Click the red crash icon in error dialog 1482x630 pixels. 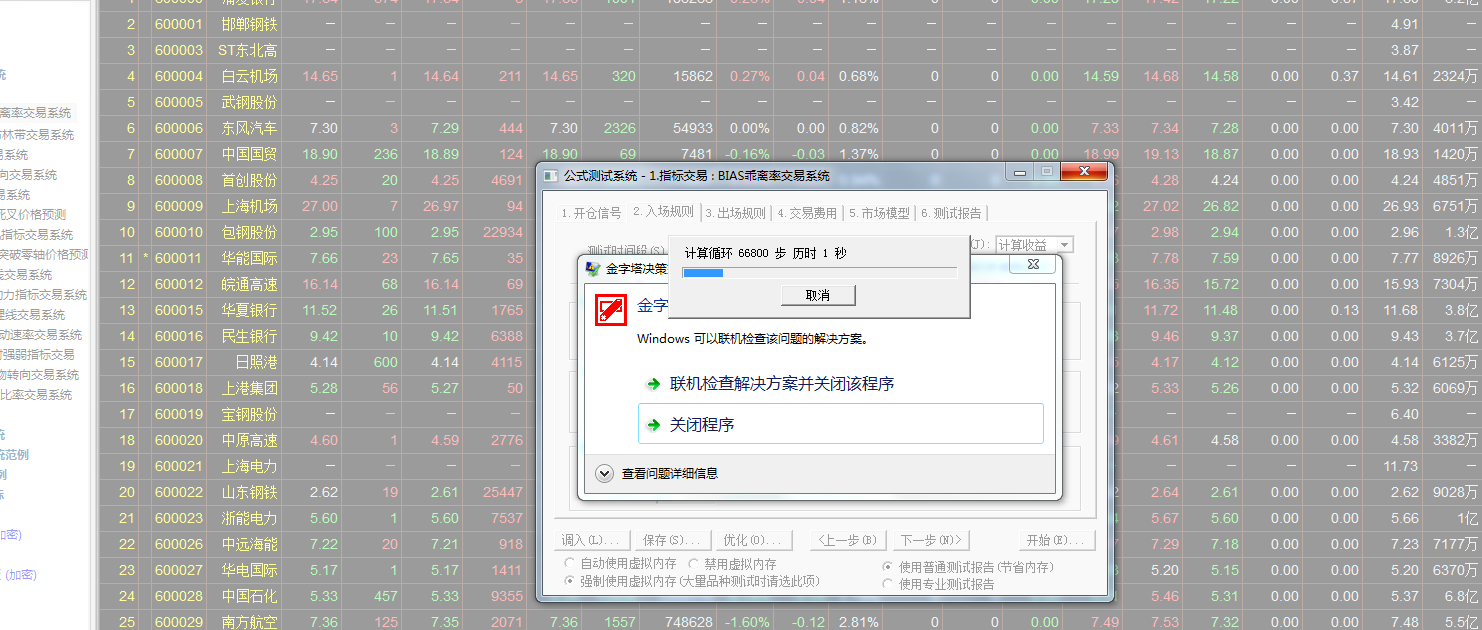611,310
